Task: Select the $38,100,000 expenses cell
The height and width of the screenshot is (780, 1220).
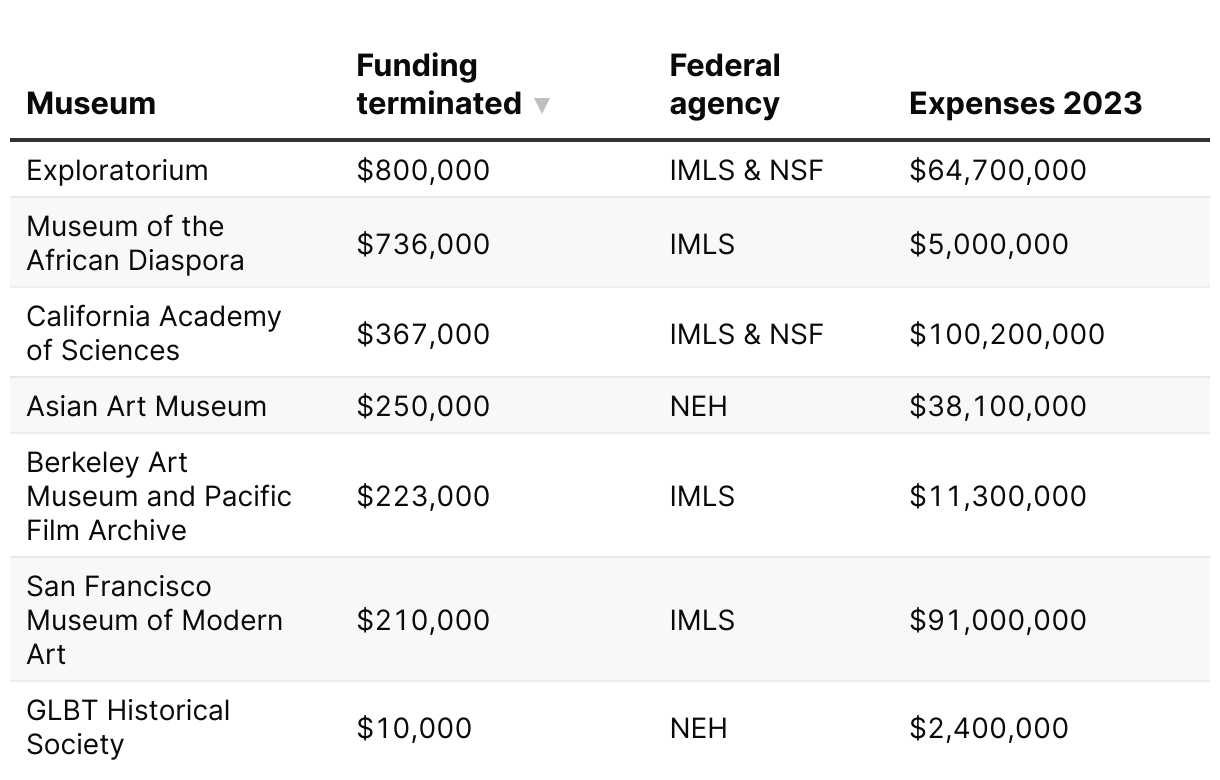Action: pos(997,406)
